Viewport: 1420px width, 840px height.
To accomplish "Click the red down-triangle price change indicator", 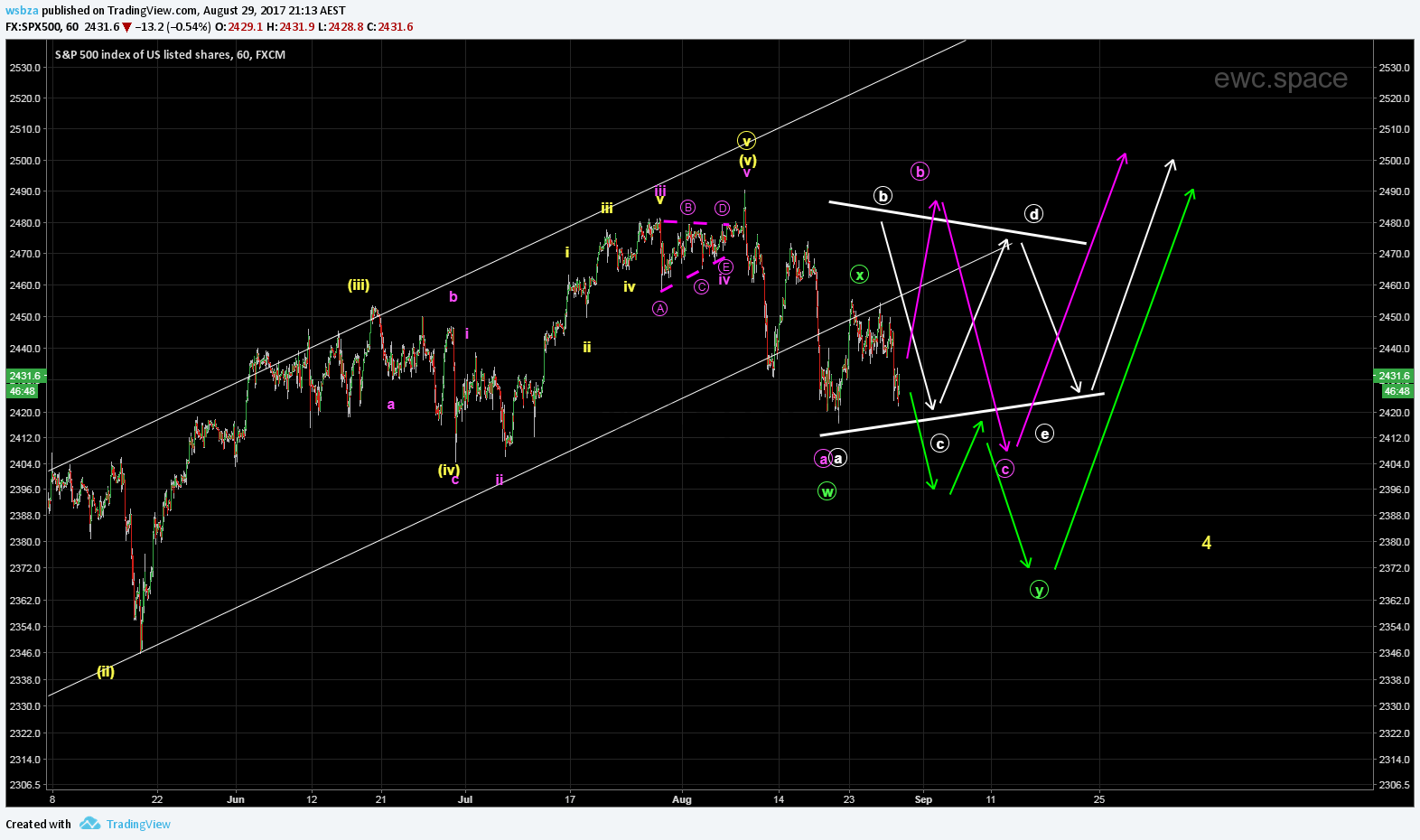I will [x=127, y=27].
